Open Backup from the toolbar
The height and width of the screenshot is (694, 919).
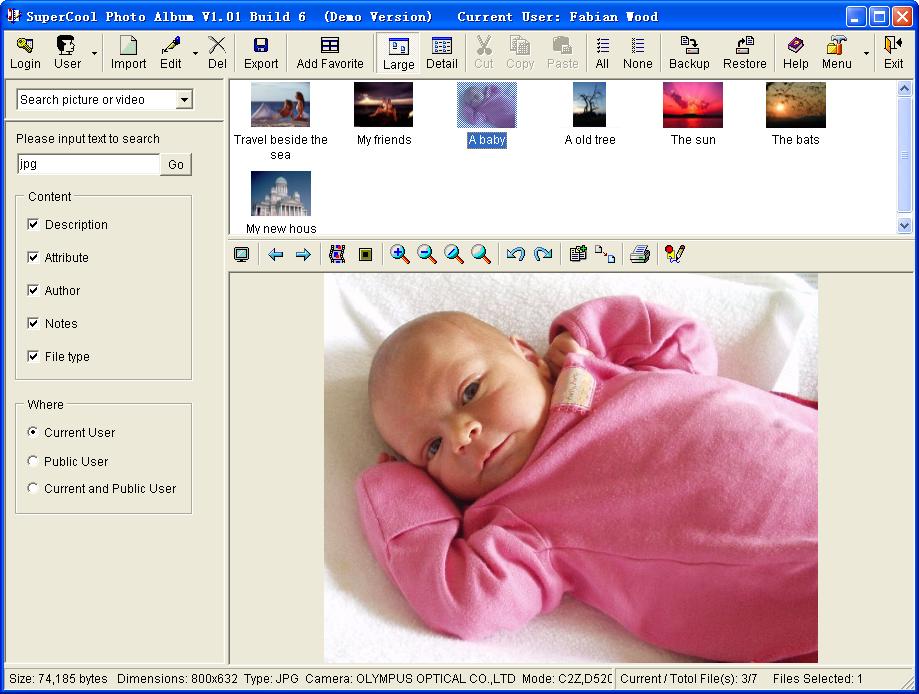tap(689, 52)
